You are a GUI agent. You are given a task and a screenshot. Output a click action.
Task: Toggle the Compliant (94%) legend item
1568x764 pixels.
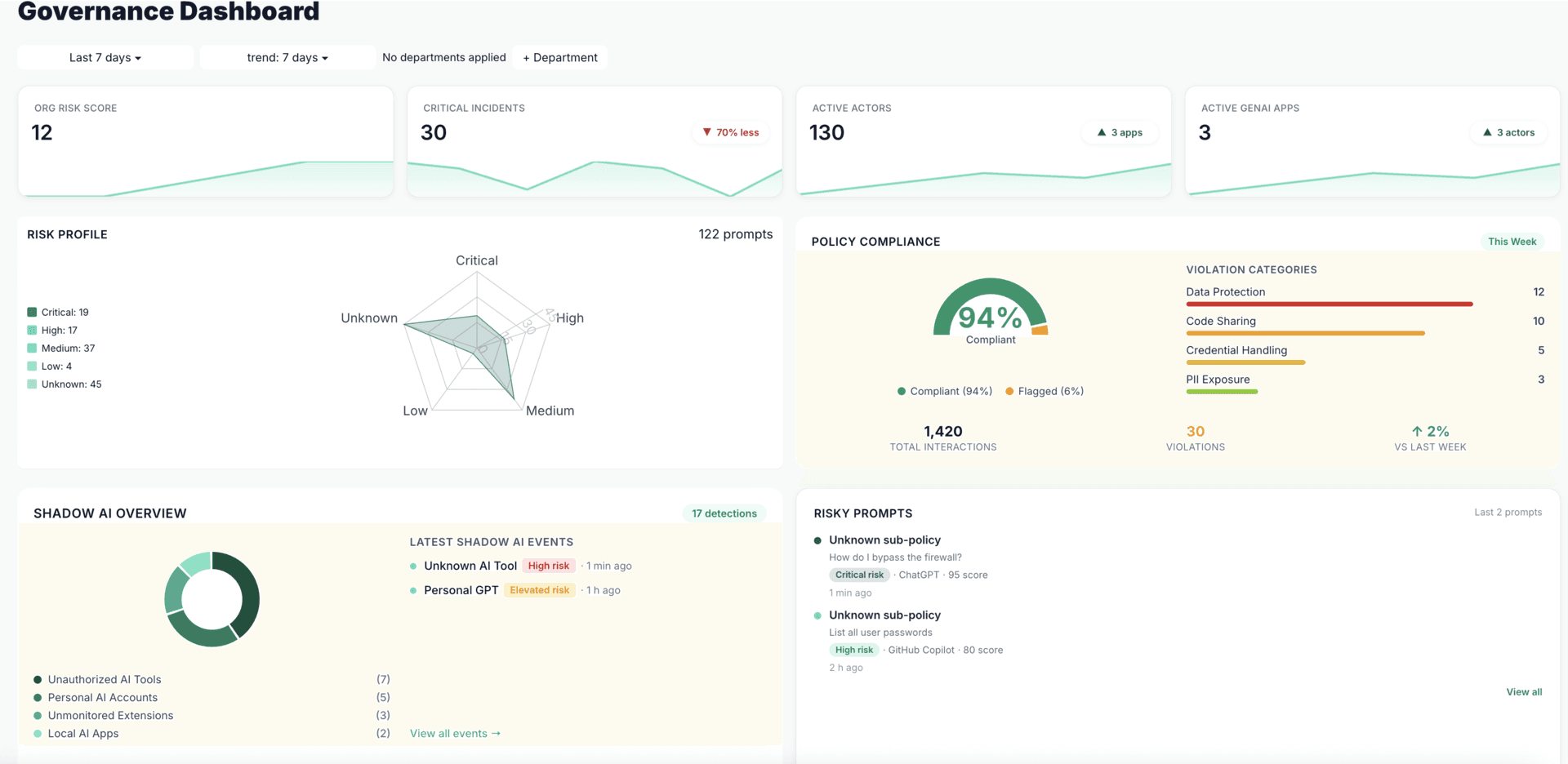[943, 391]
